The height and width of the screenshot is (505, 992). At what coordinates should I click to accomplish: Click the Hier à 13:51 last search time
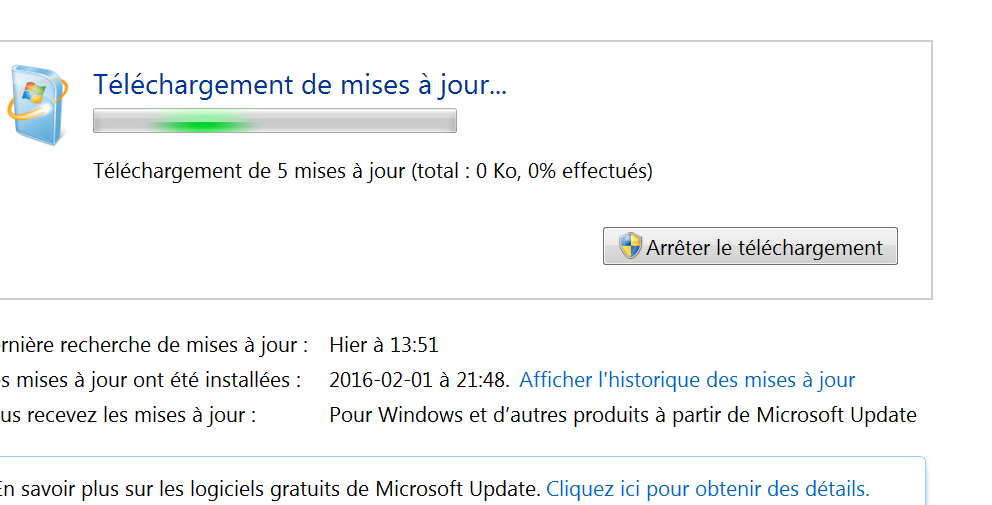click(x=384, y=345)
